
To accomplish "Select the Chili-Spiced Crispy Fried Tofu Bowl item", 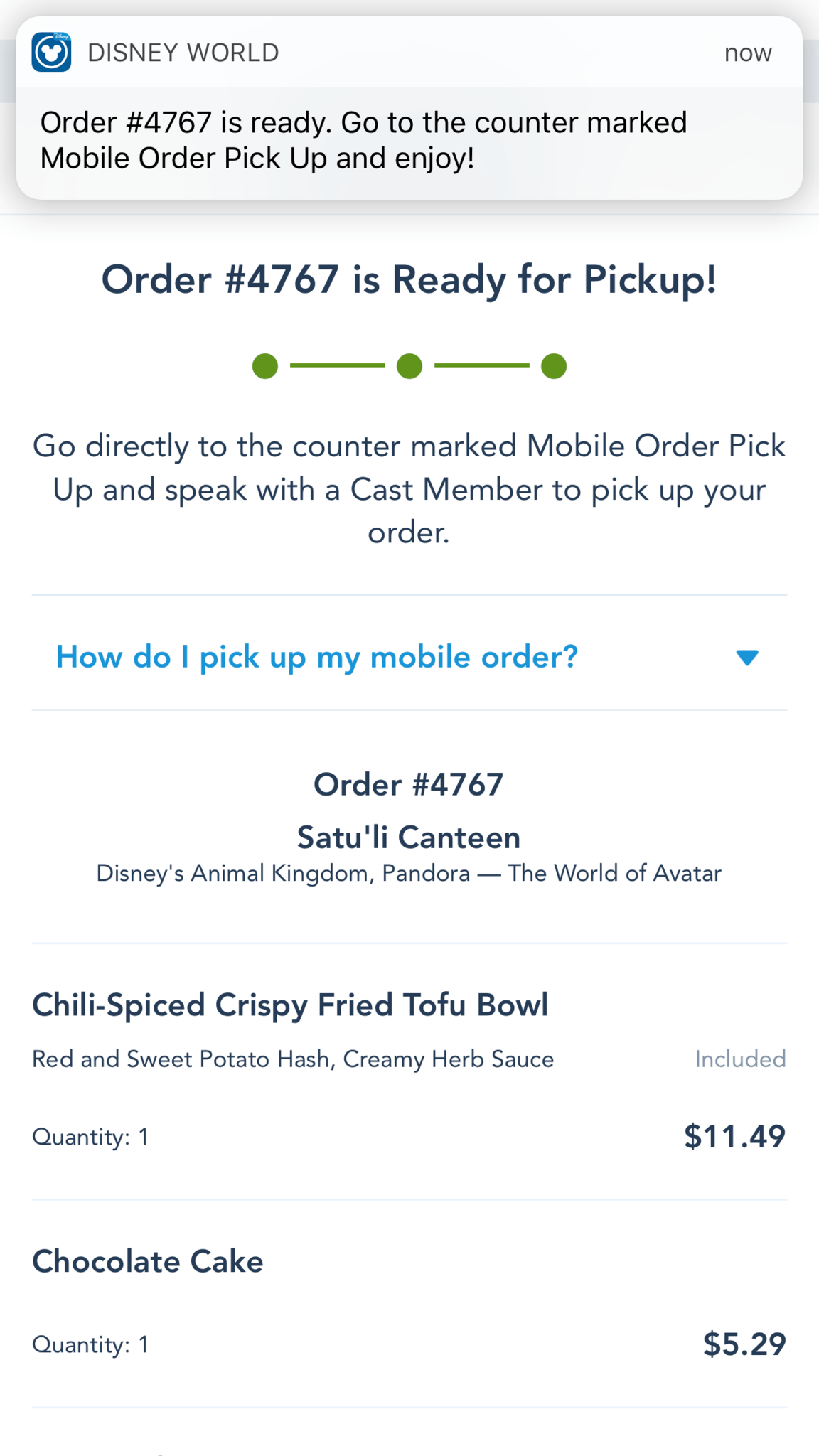I will coord(290,1005).
